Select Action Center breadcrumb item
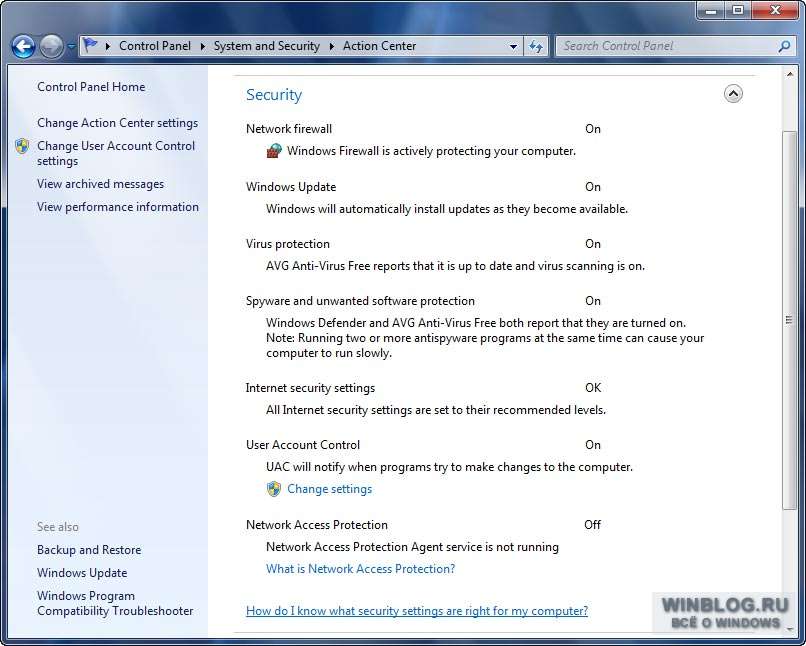 tap(379, 46)
